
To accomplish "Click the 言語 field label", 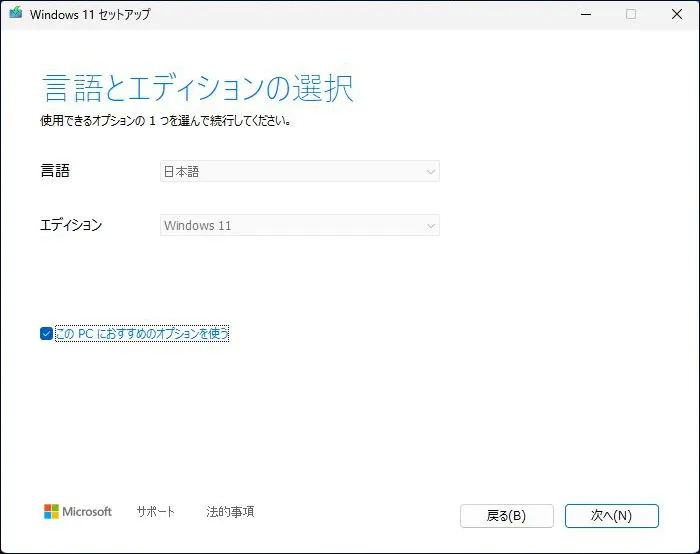I will coord(55,171).
